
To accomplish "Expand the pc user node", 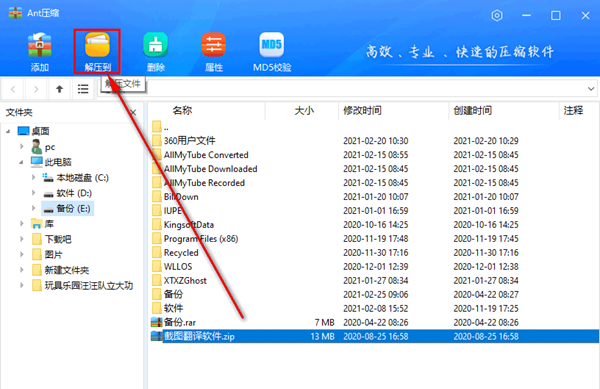I will click(22, 146).
